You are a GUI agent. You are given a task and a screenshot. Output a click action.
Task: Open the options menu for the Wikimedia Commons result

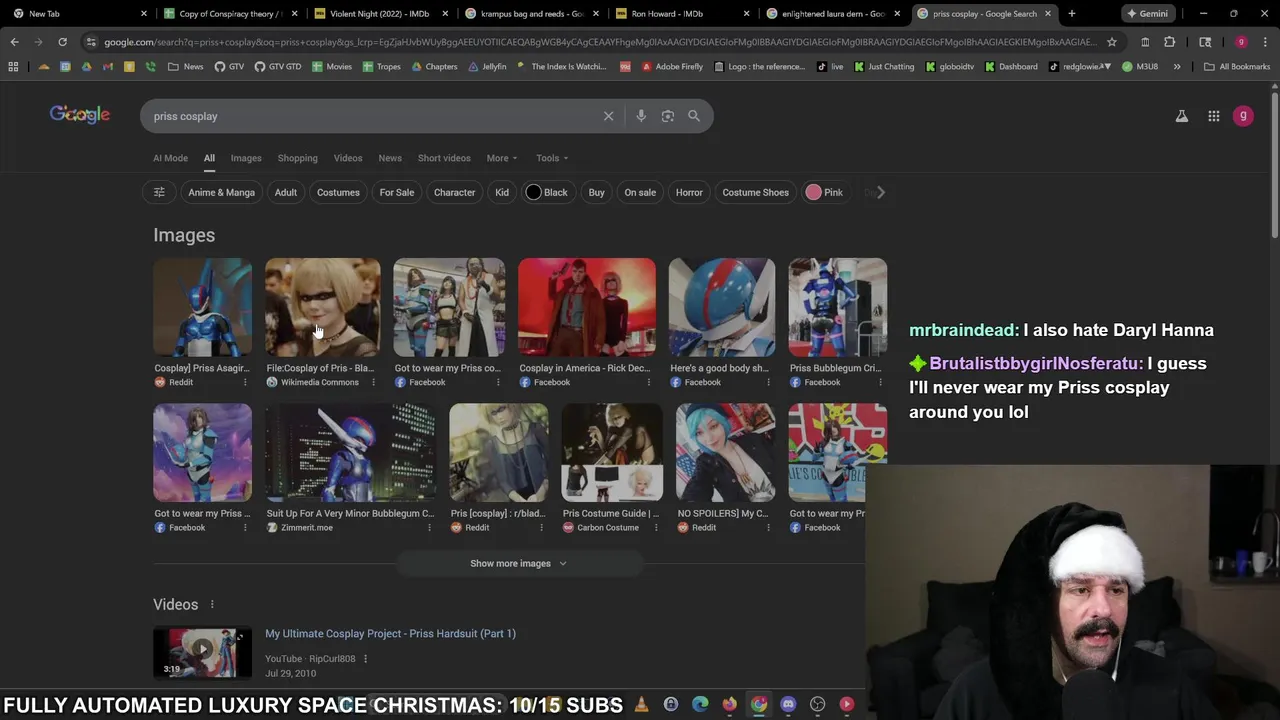[x=373, y=382]
